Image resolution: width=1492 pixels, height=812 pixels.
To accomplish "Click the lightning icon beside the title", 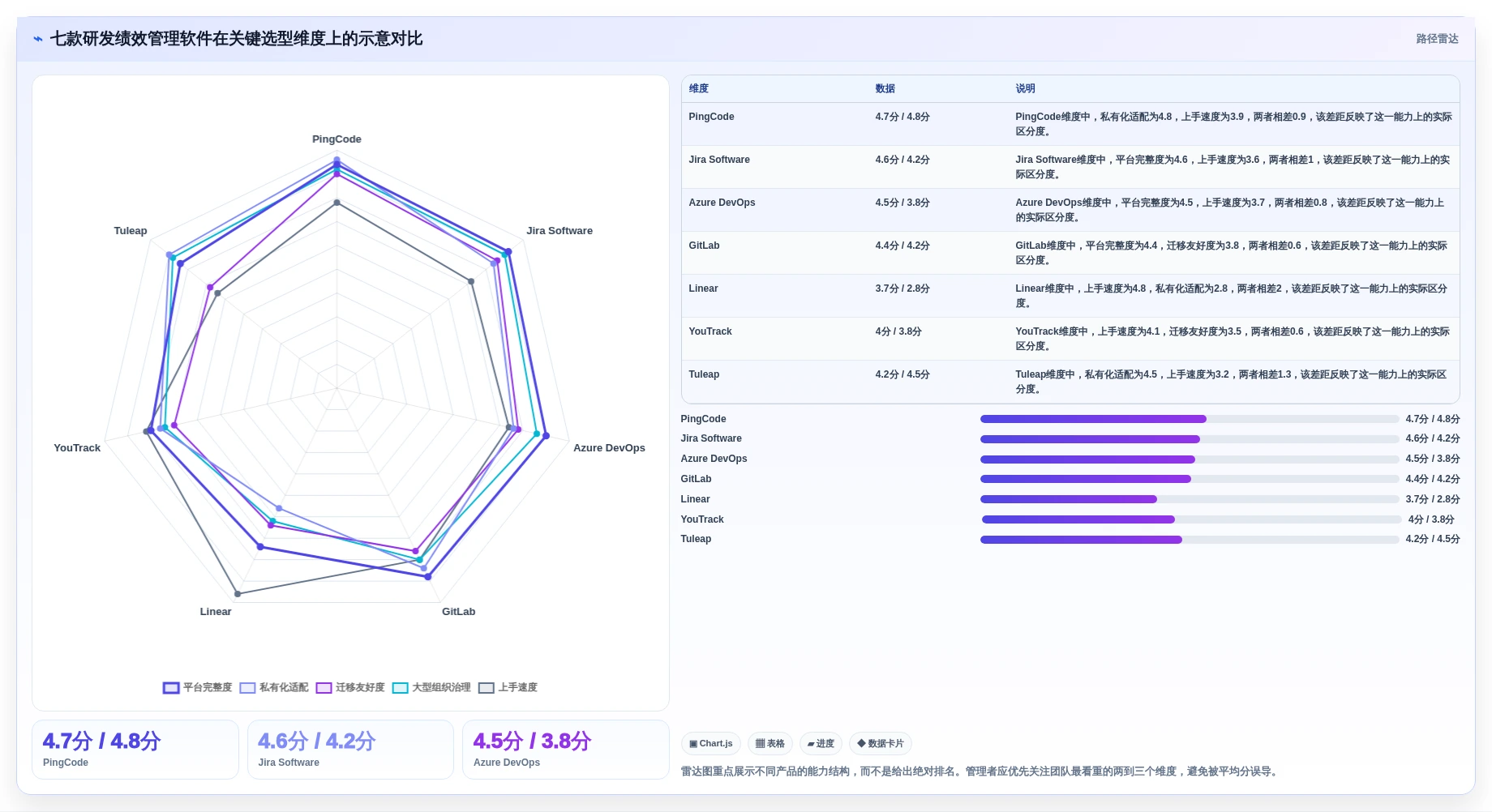I will [x=38, y=39].
